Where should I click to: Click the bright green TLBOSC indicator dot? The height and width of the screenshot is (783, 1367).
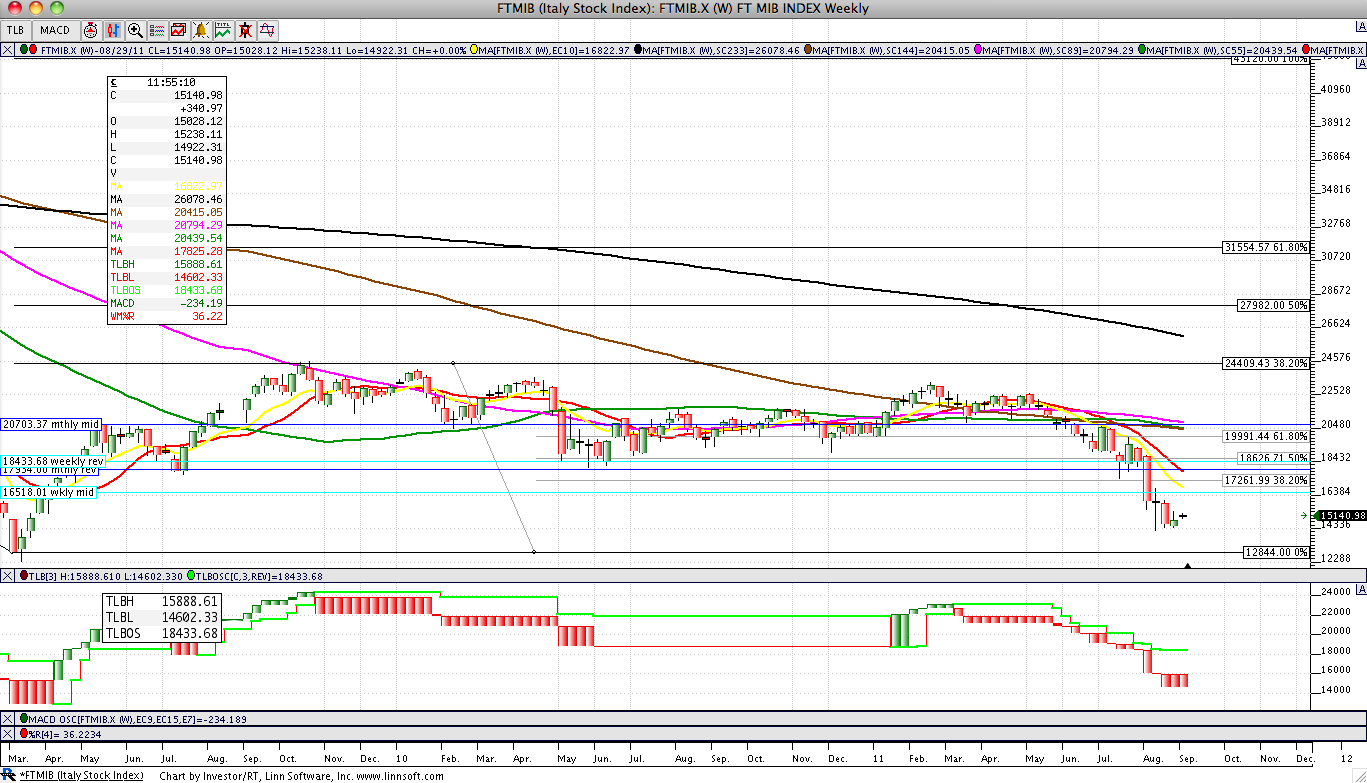click(190, 576)
